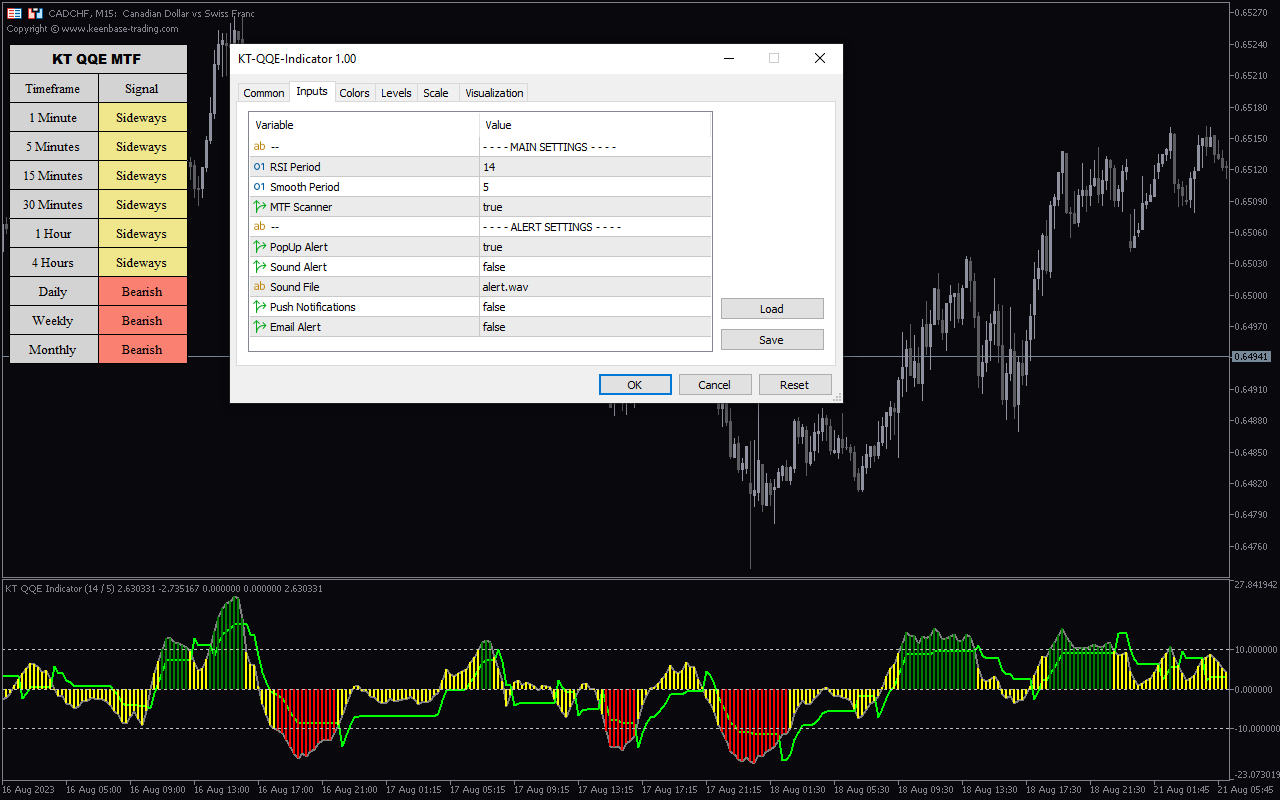Click Reset to restore default inputs
Image resolution: width=1280 pixels, height=800 pixels.
pos(795,385)
